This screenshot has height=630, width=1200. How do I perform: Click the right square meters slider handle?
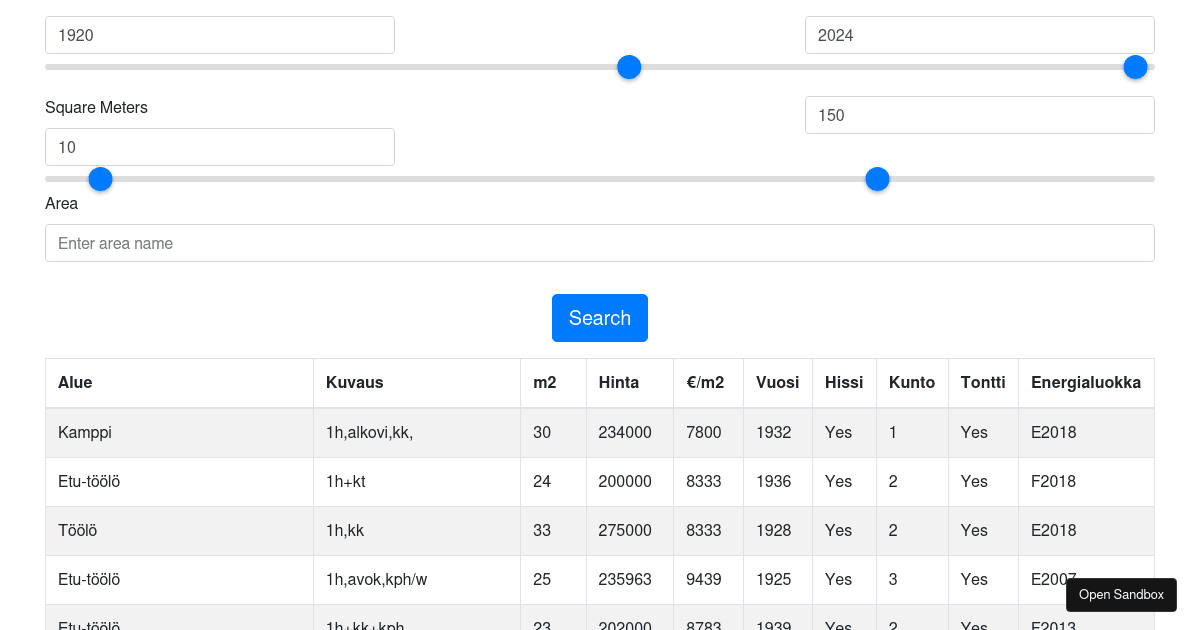(877, 178)
